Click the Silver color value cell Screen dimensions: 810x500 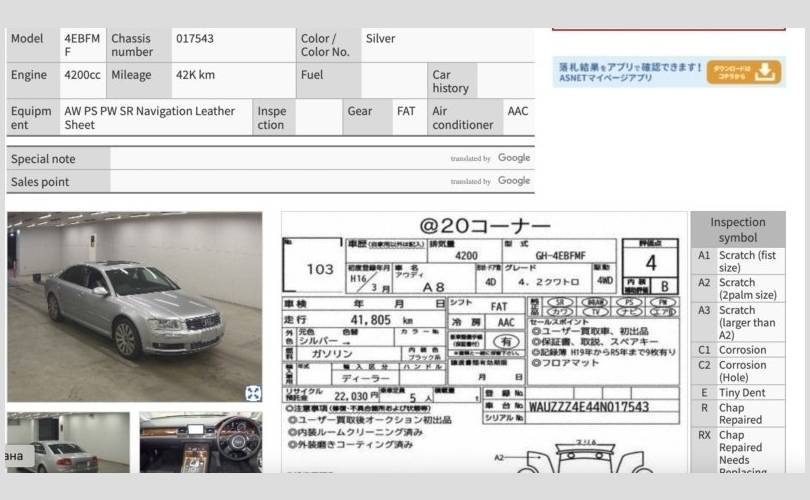click(x=380, y=39)
